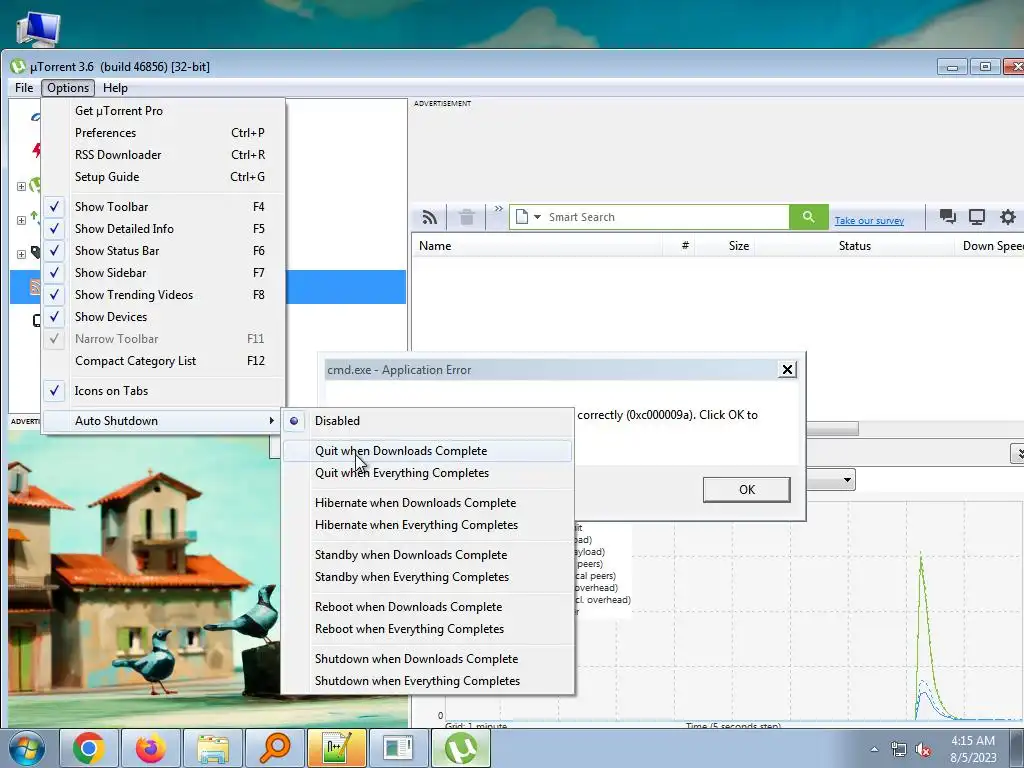Image resolution: width=1024 pixels, height=768 pixels.
Task: Launch Google Chrome from taskbar
Action: point(88,748)
